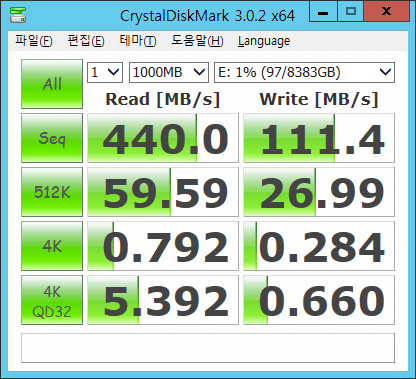Expand the 1000MB test size dropdown
The width and height of the screenshot is (416, 379).
[169, 72]
